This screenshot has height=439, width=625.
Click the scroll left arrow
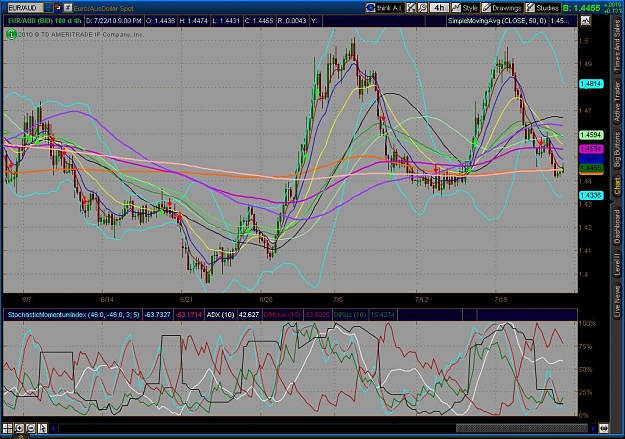[53, 429]
